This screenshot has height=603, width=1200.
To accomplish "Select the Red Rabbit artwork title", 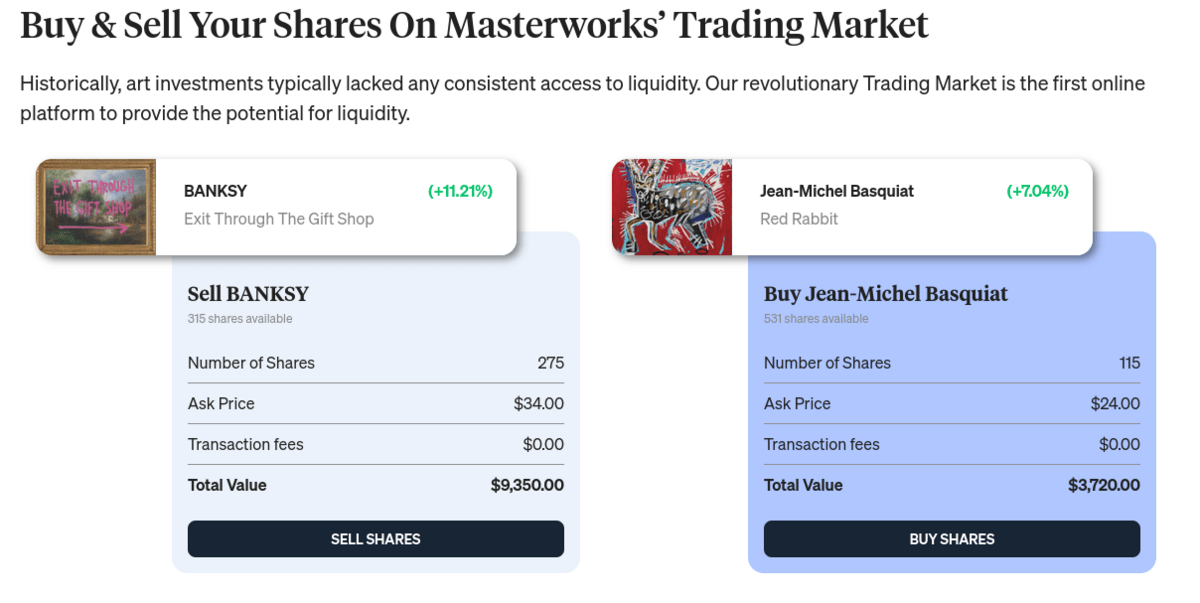I will [800, 219].
